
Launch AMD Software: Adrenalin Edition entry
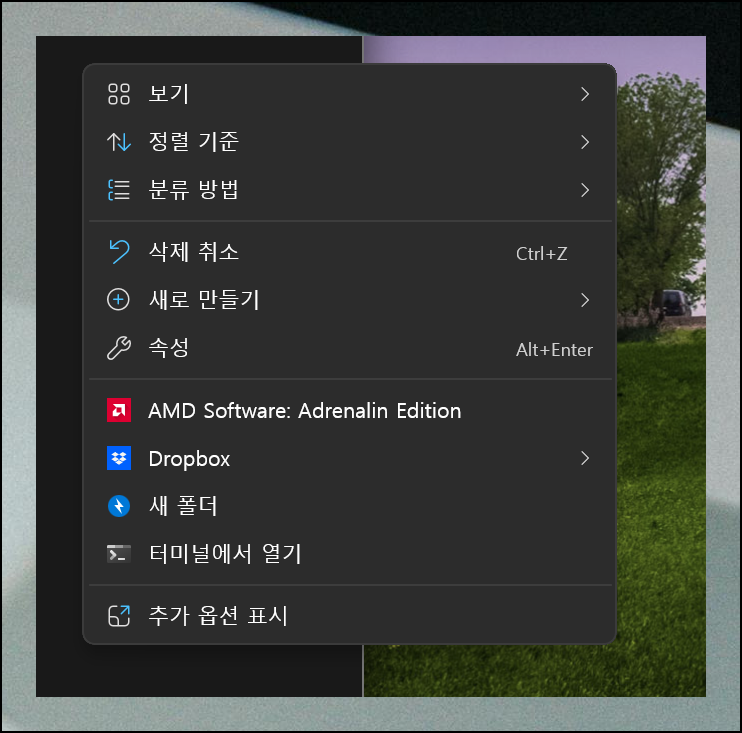350,410
